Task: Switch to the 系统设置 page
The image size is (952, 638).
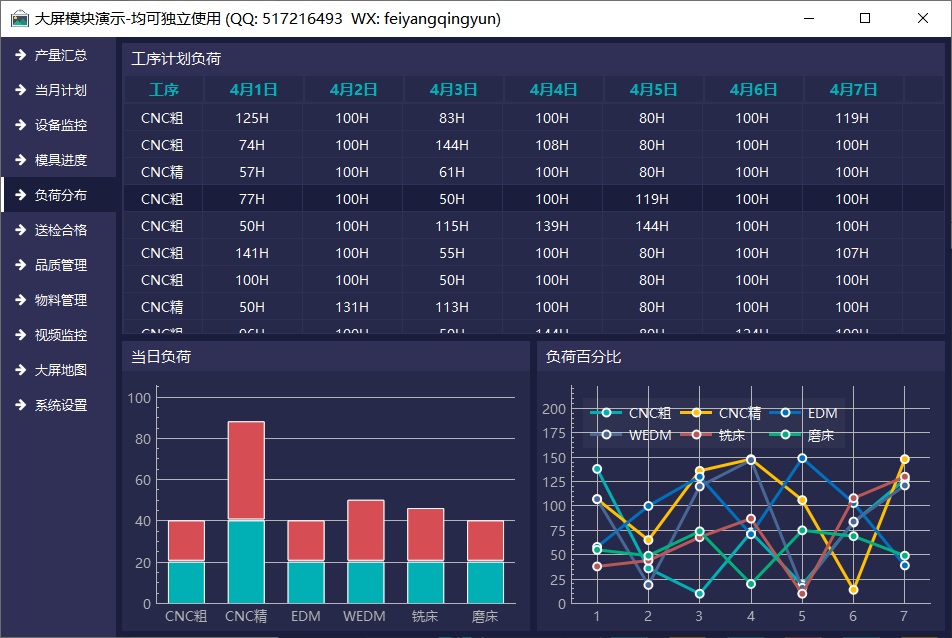Action: pos(60,405)
